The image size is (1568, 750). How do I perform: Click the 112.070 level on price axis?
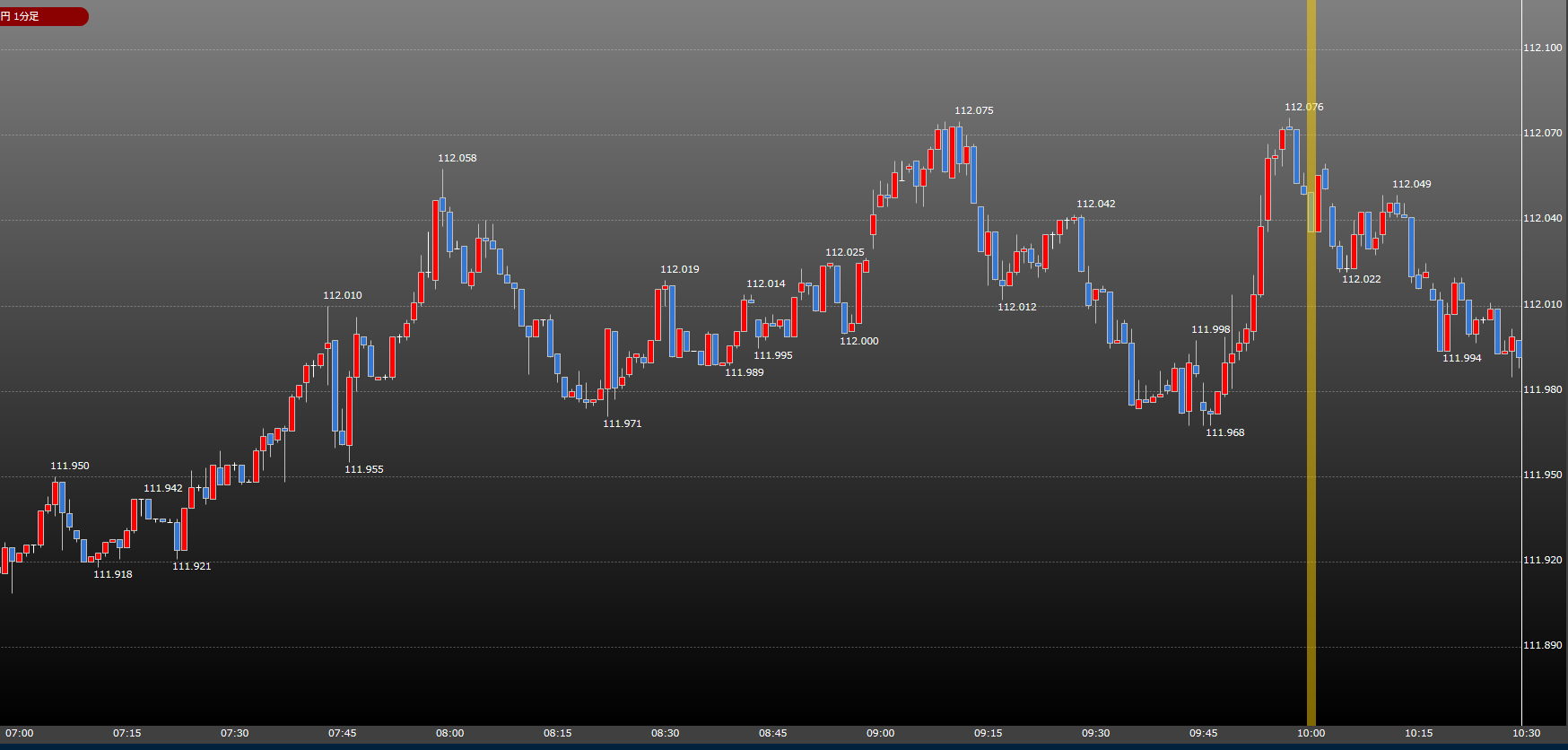[1543, 133]
